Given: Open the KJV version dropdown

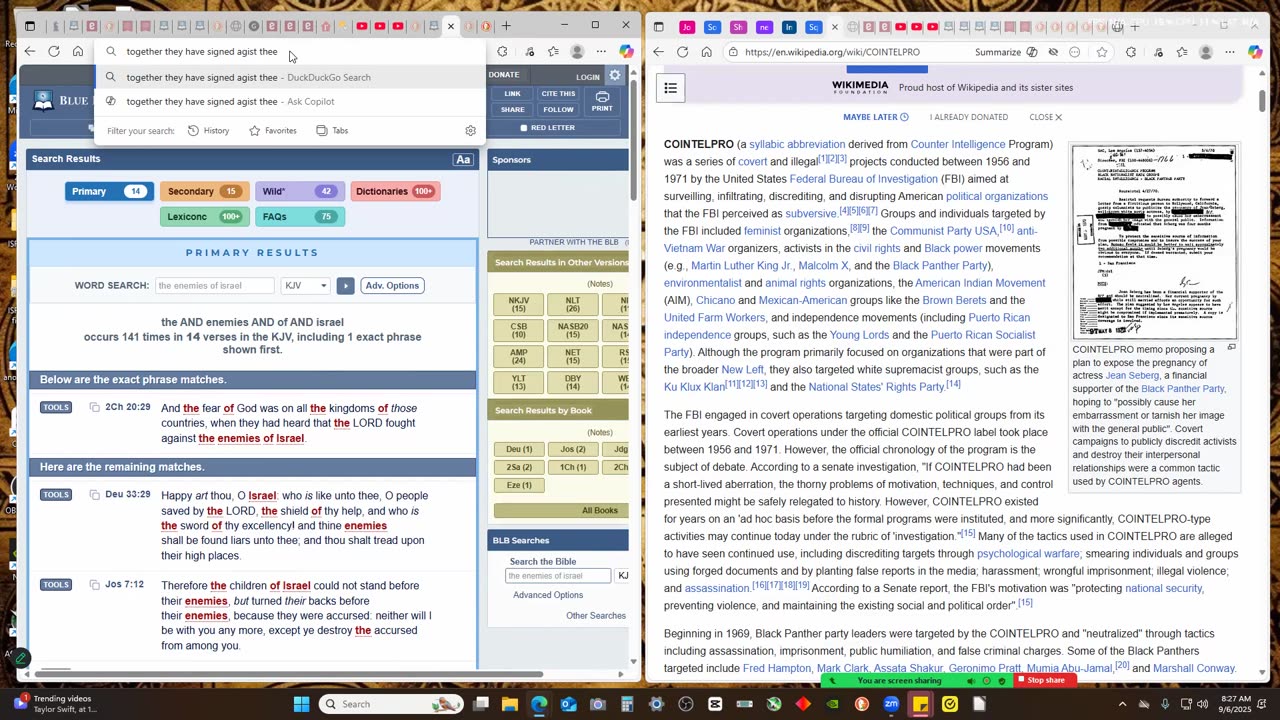Looking at the screenshot, I should coord(305,286).
